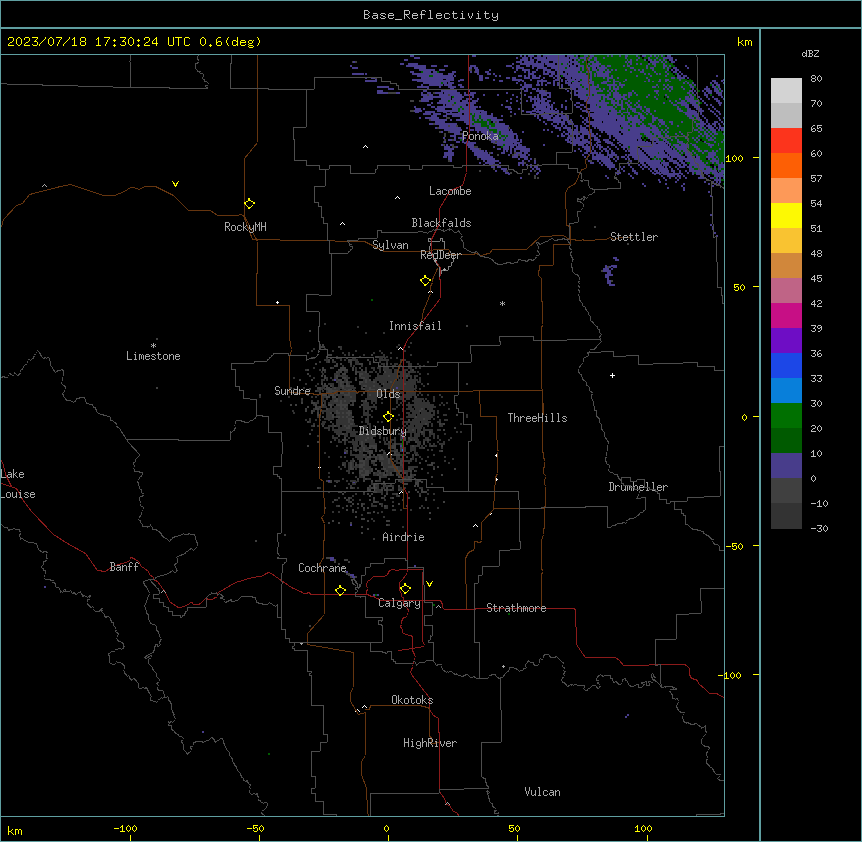Select the yellow diamond marker below Cochrane
Viewport: 862px width, 842px height.
[x=340, y=590]
